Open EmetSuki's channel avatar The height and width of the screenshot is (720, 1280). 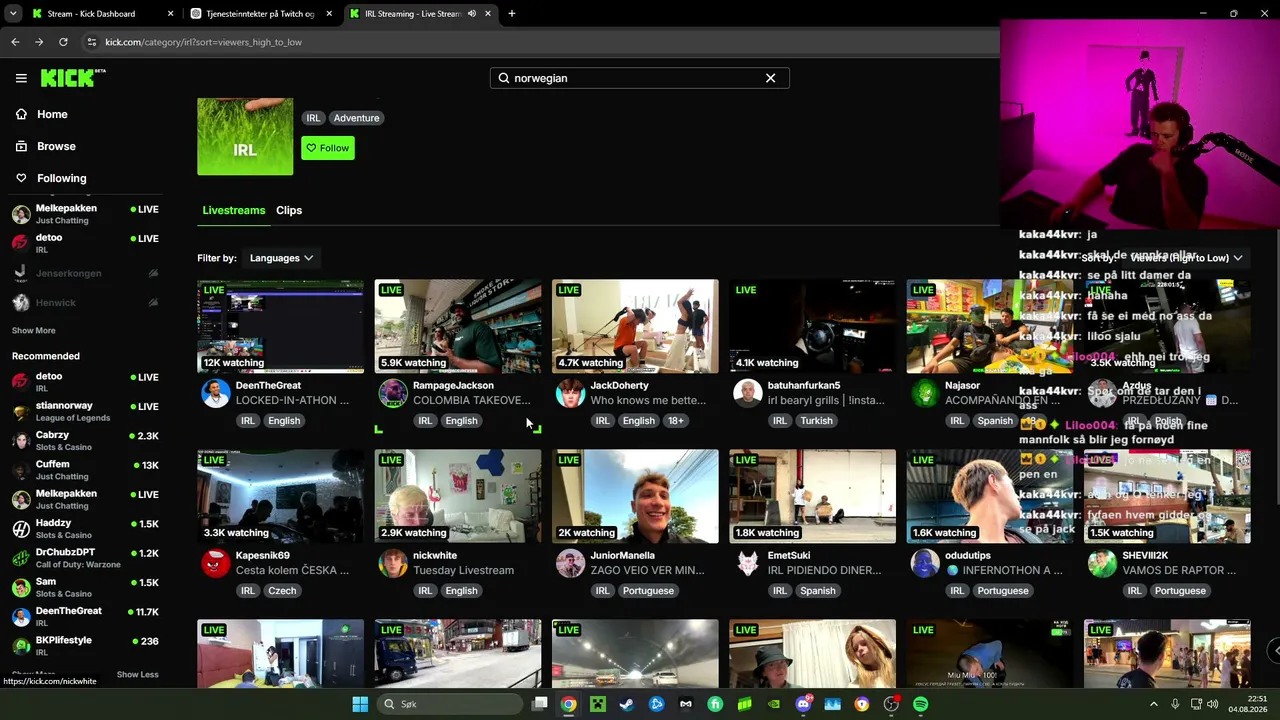(x=748, y=563)
